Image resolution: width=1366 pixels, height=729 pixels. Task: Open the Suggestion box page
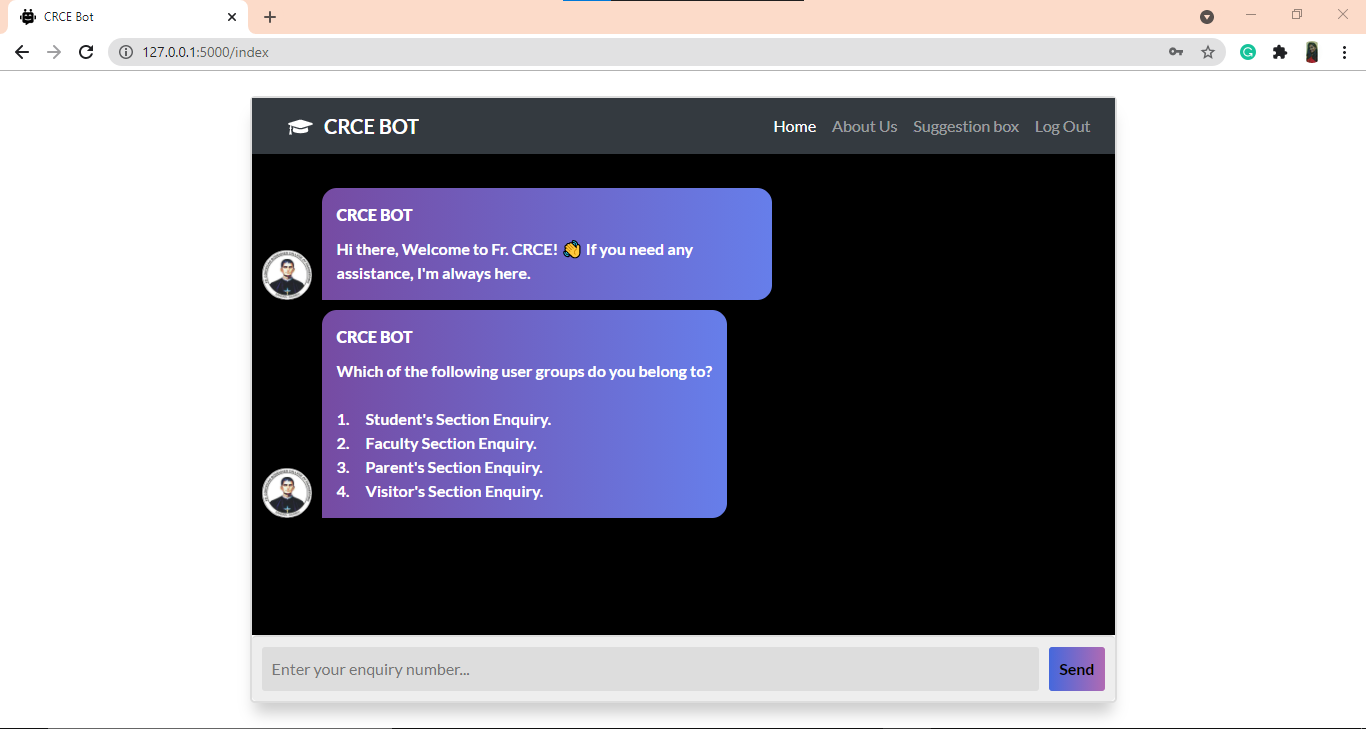coord(965,126)
